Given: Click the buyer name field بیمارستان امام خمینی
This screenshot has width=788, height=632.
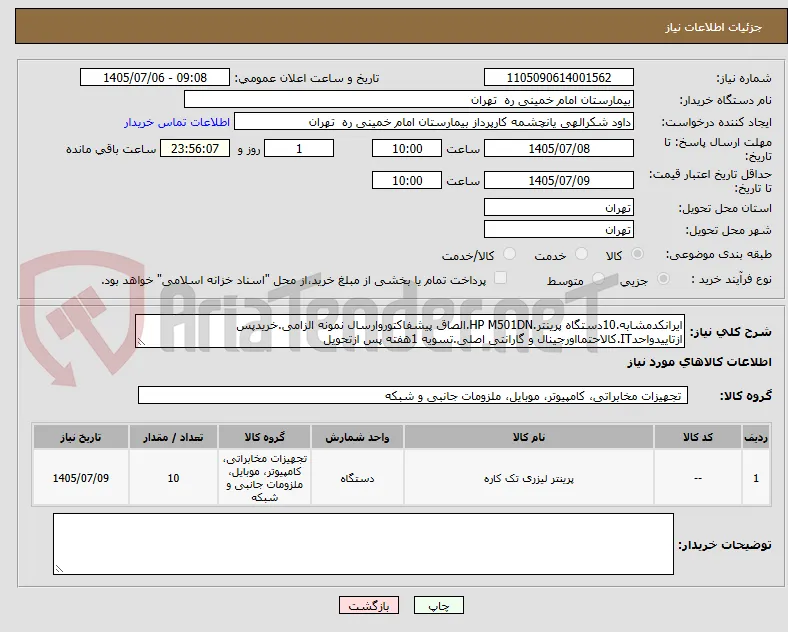Looking at the screenshot, I should point(409,99).
